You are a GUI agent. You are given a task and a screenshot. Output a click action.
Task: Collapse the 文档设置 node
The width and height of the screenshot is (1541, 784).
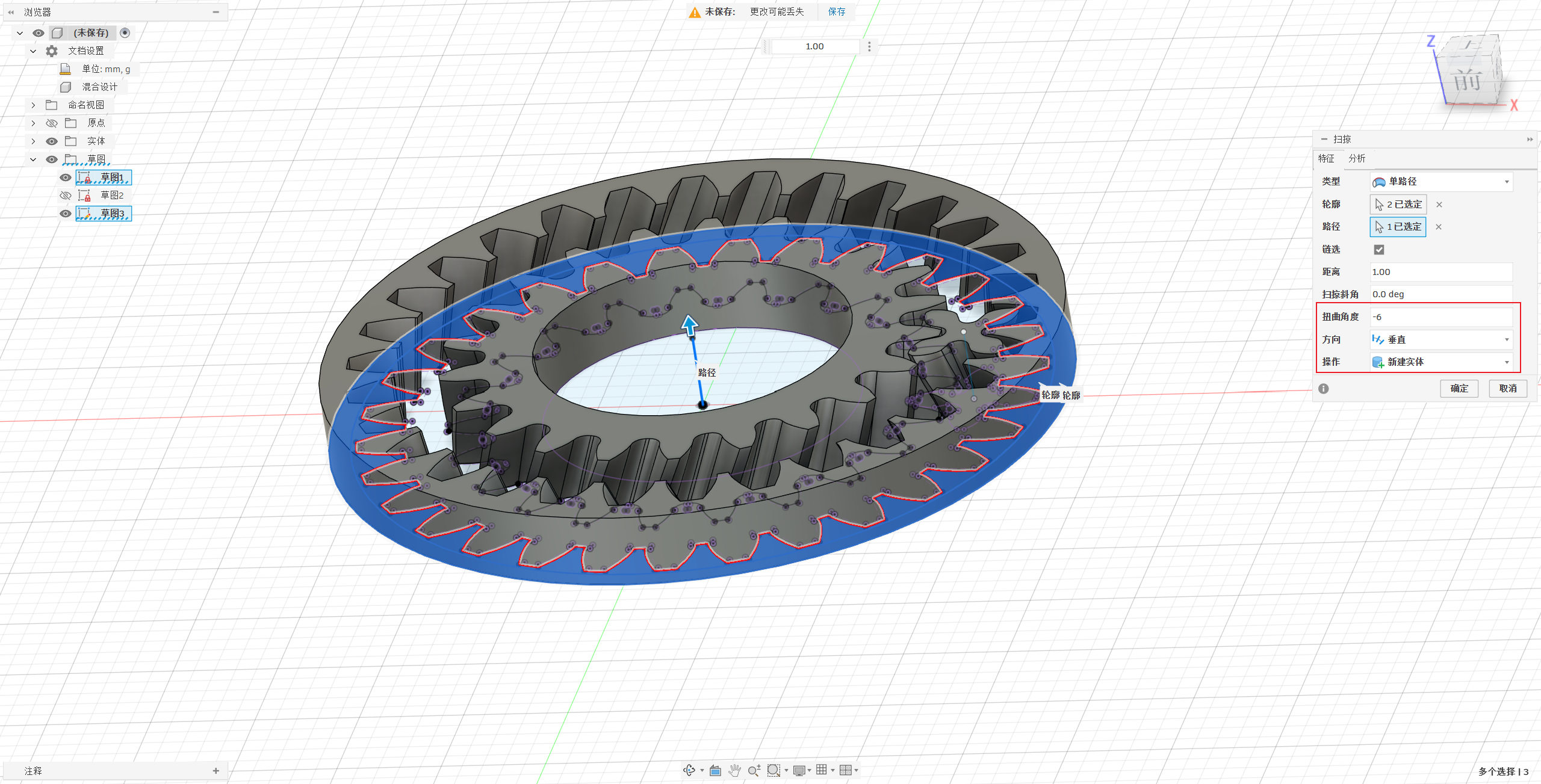tap(33, 51)
